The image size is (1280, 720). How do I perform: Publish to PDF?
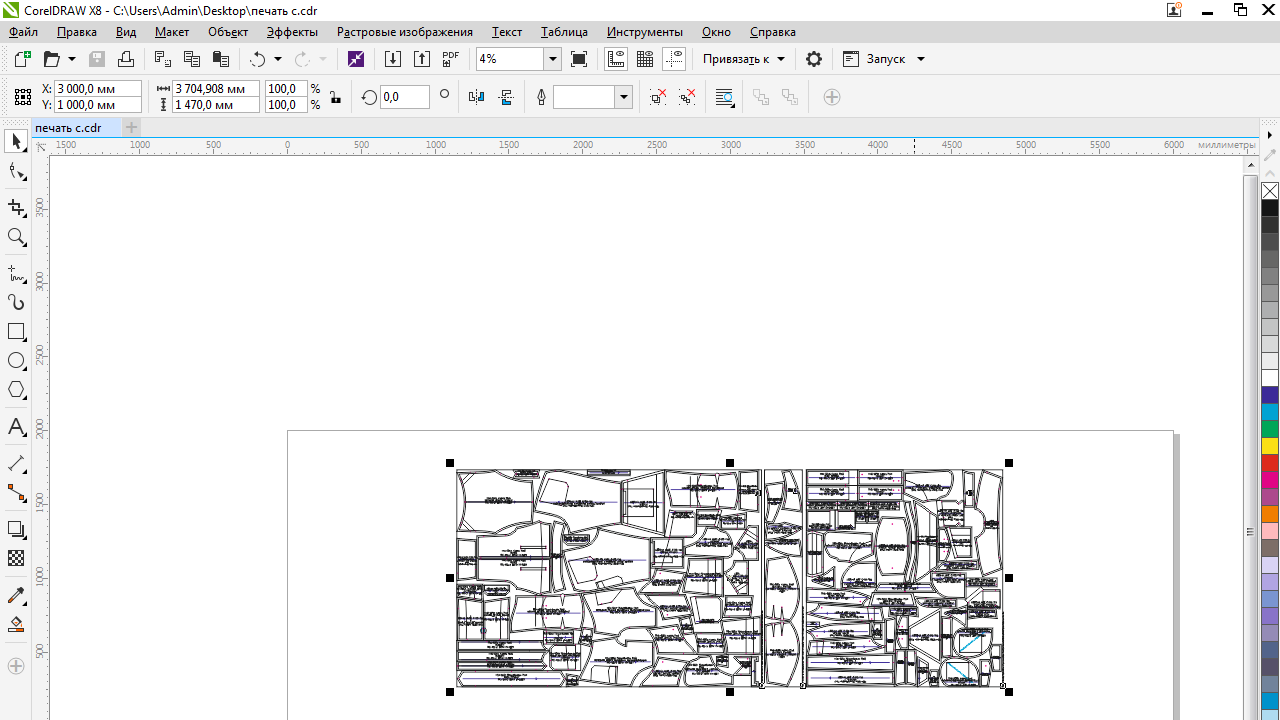[451, 59]
